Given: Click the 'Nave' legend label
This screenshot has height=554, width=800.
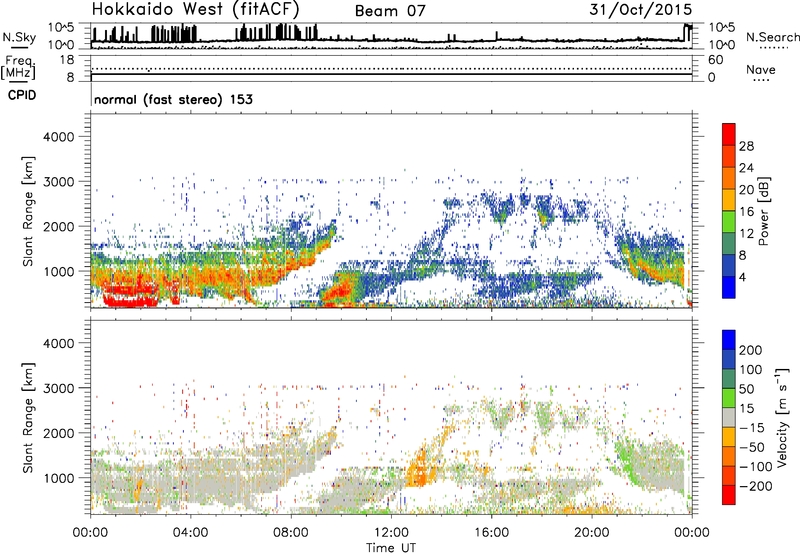Looking at the screenshot, I should [761, 70].
